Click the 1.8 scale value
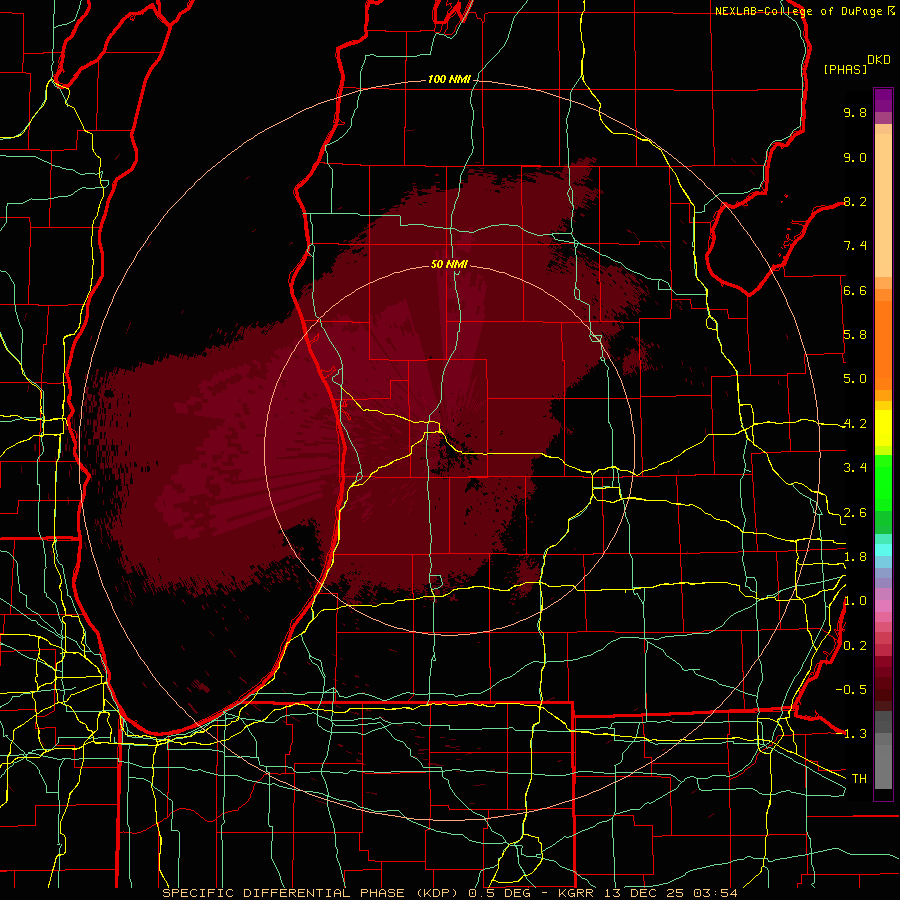The image size is (900, 900). pos(855,557)
